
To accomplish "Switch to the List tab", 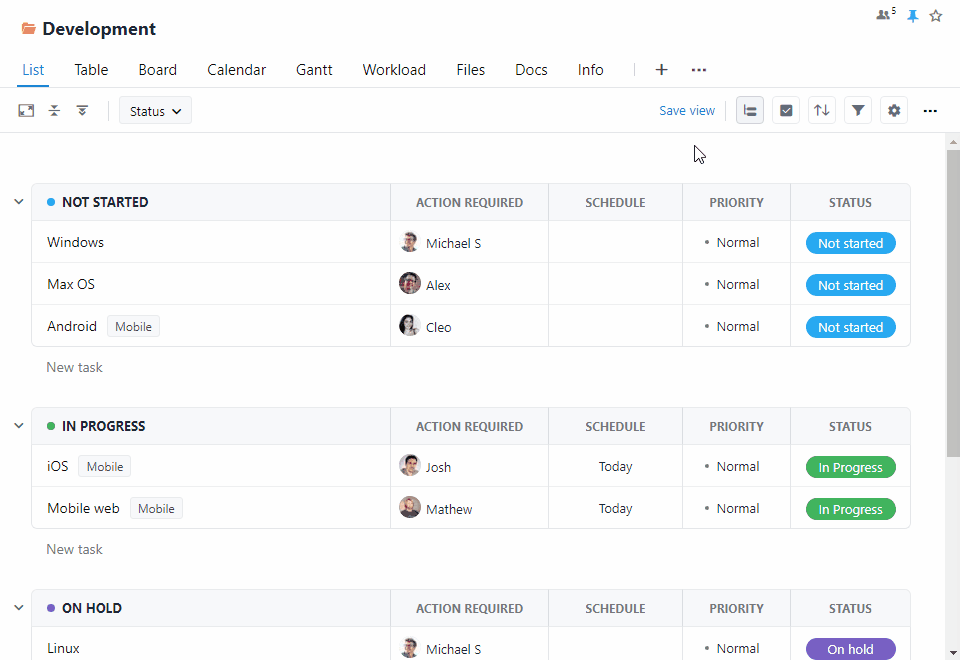I will pos(33,70).
